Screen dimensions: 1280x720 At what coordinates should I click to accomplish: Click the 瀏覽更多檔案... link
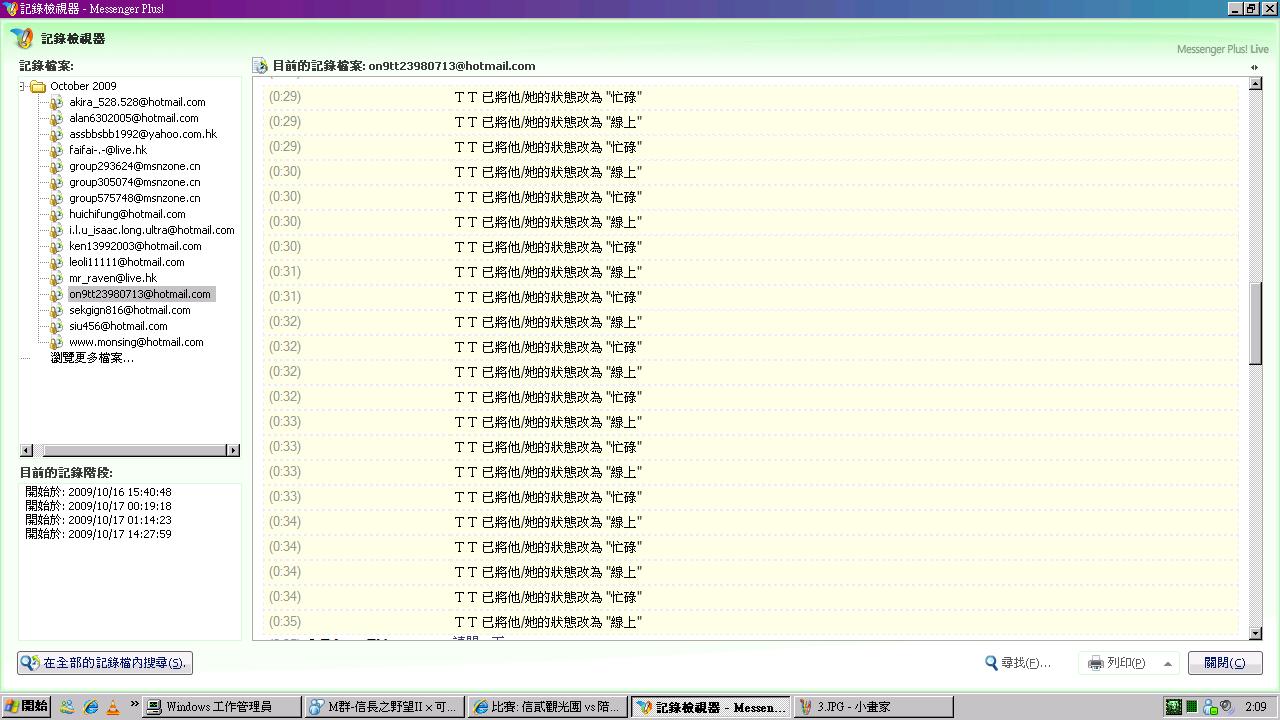point(92,358)
